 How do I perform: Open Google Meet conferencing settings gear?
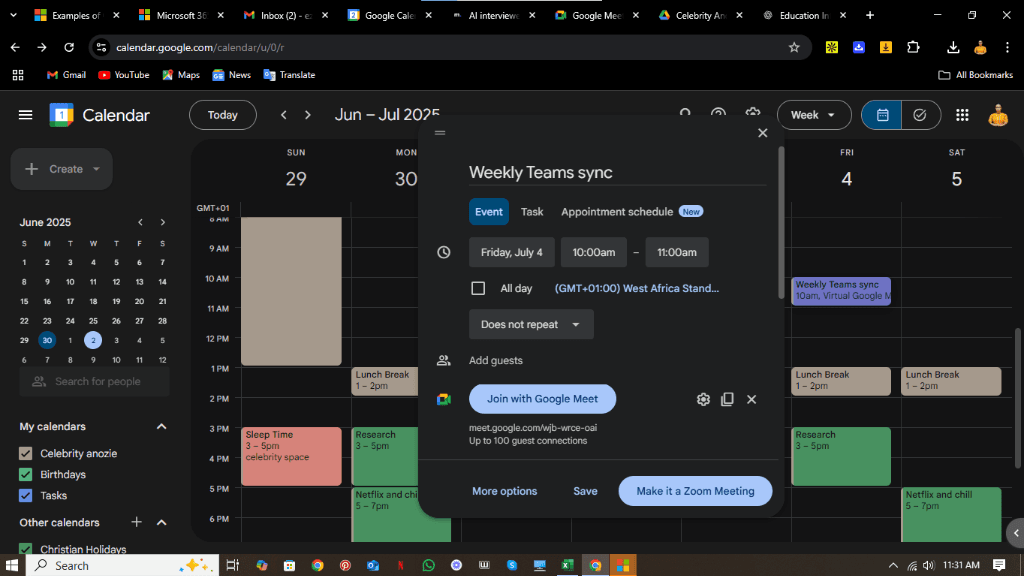[x=703, y=399]
